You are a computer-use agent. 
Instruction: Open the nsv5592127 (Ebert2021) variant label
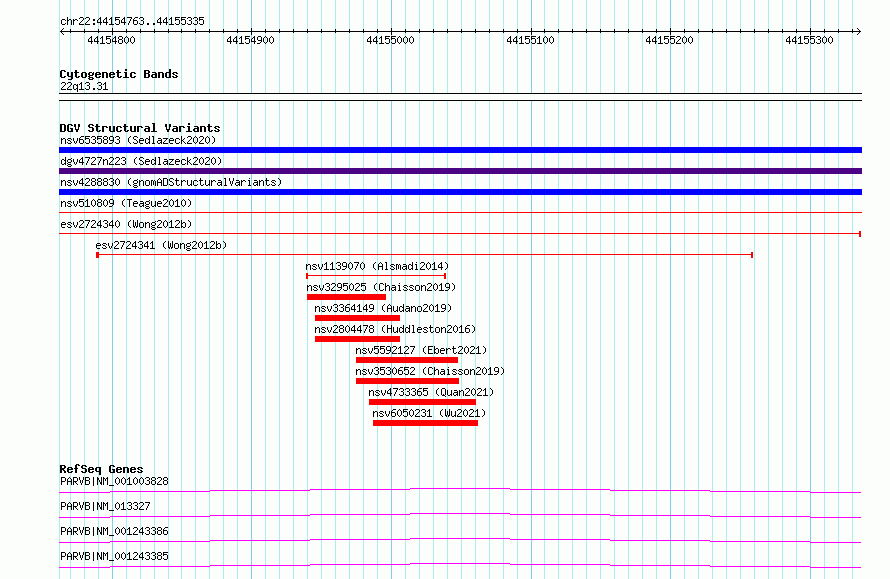coord(421,350)
